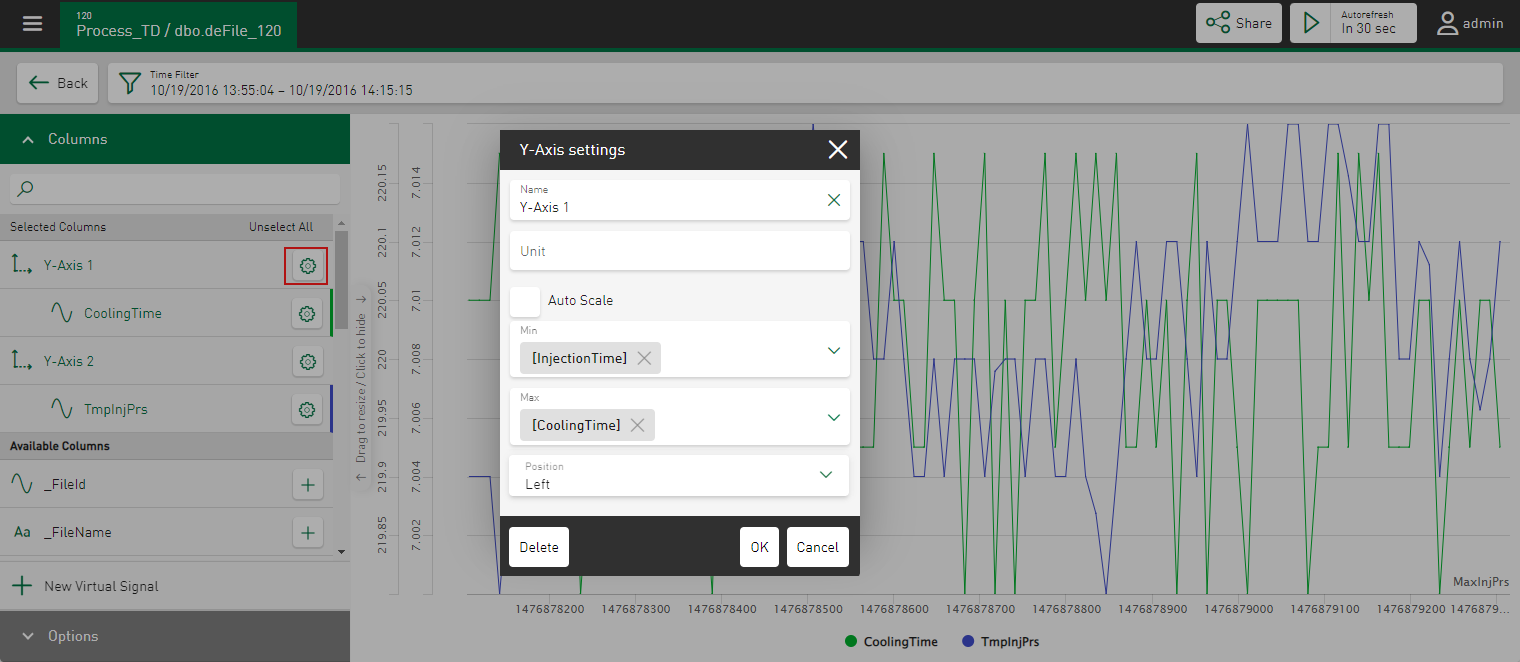Toggle CoolingTime series in chart legend
Viewport: 1520px width, 662px height.
tap(891, 642)
